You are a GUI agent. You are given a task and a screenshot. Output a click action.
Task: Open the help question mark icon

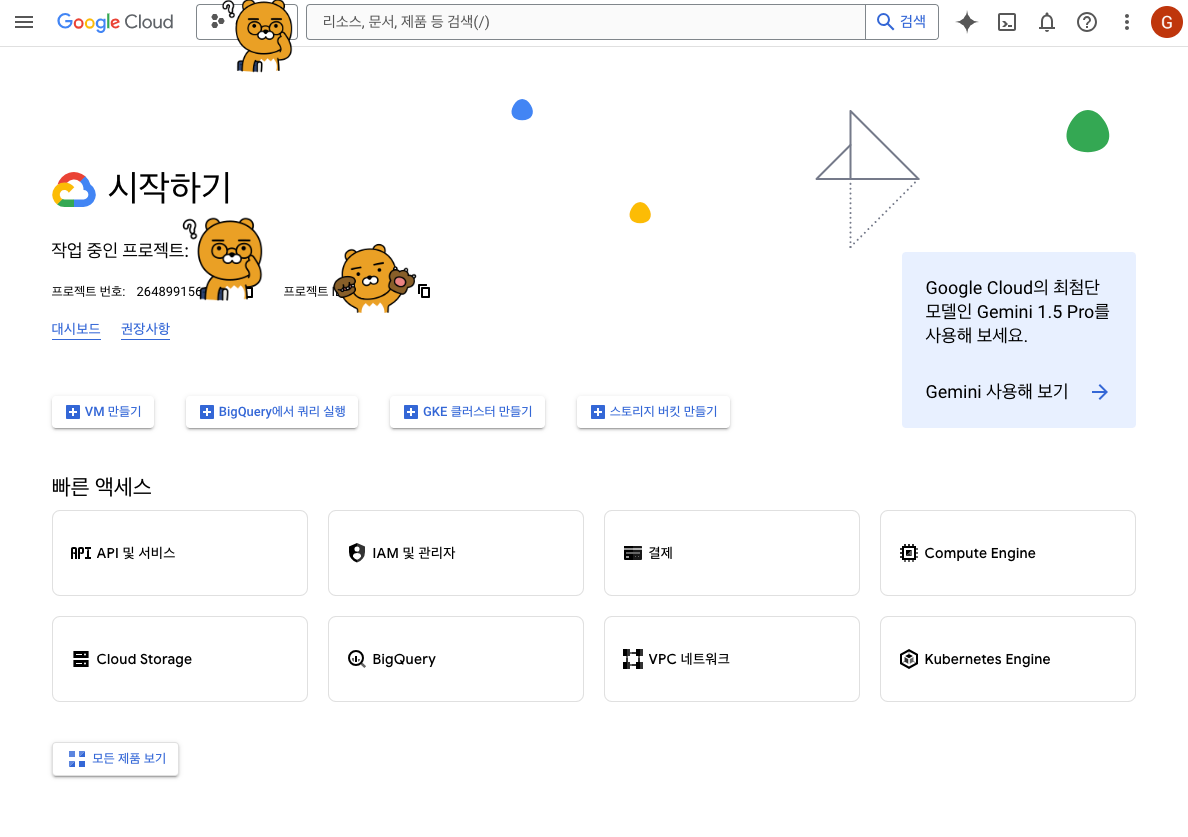(x=1087, y=22)
